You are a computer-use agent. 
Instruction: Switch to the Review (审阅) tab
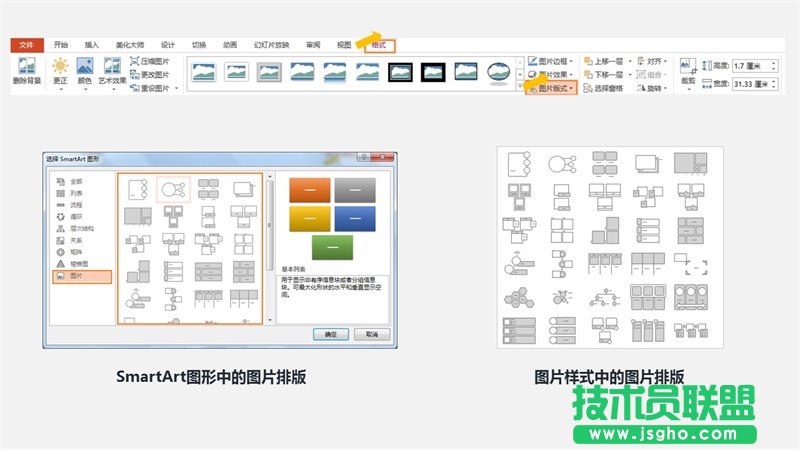tap(313, 45)
